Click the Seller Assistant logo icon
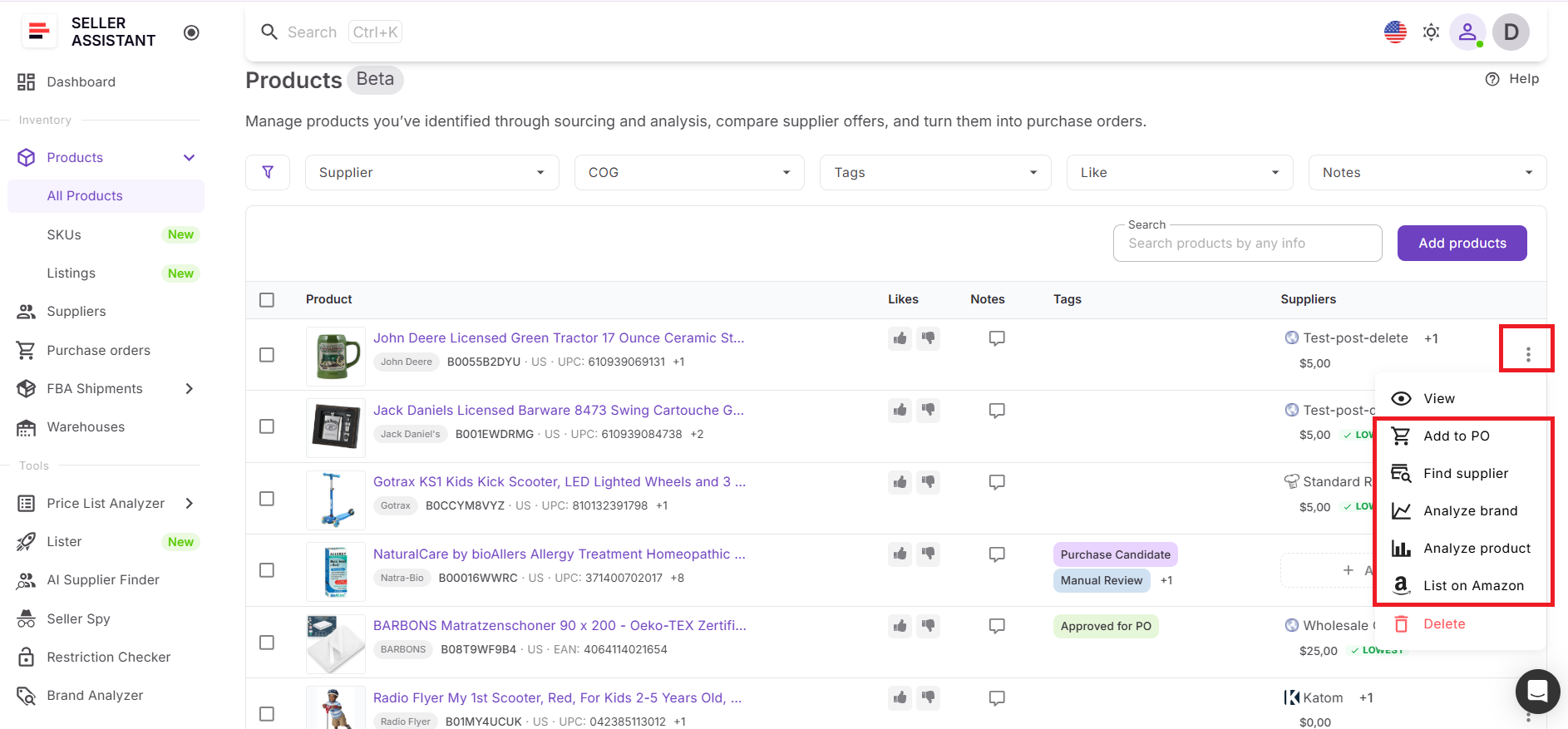Viewport: 1568px width, 729px height. (x=38, y=32)
